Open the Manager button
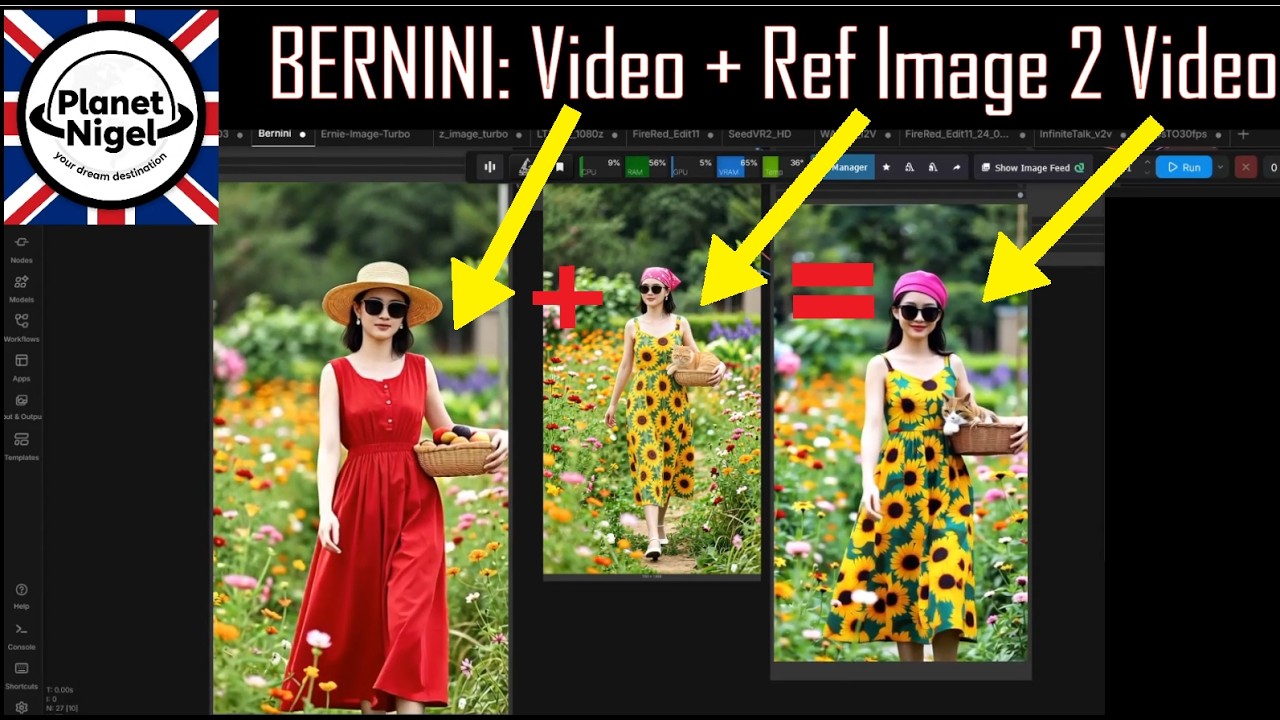Image resolution: width=1280 pixels, height=720 pixels. click(849, 167)
